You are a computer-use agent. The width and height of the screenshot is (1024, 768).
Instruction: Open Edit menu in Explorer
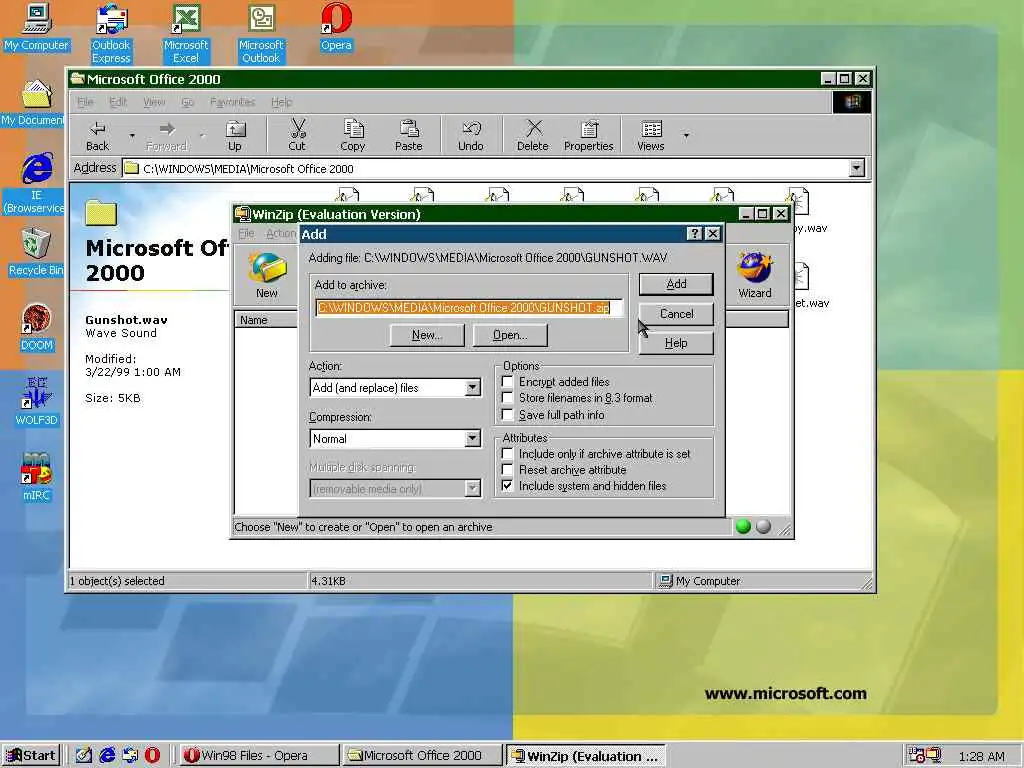pyautogui.click(x=118, y=102)
